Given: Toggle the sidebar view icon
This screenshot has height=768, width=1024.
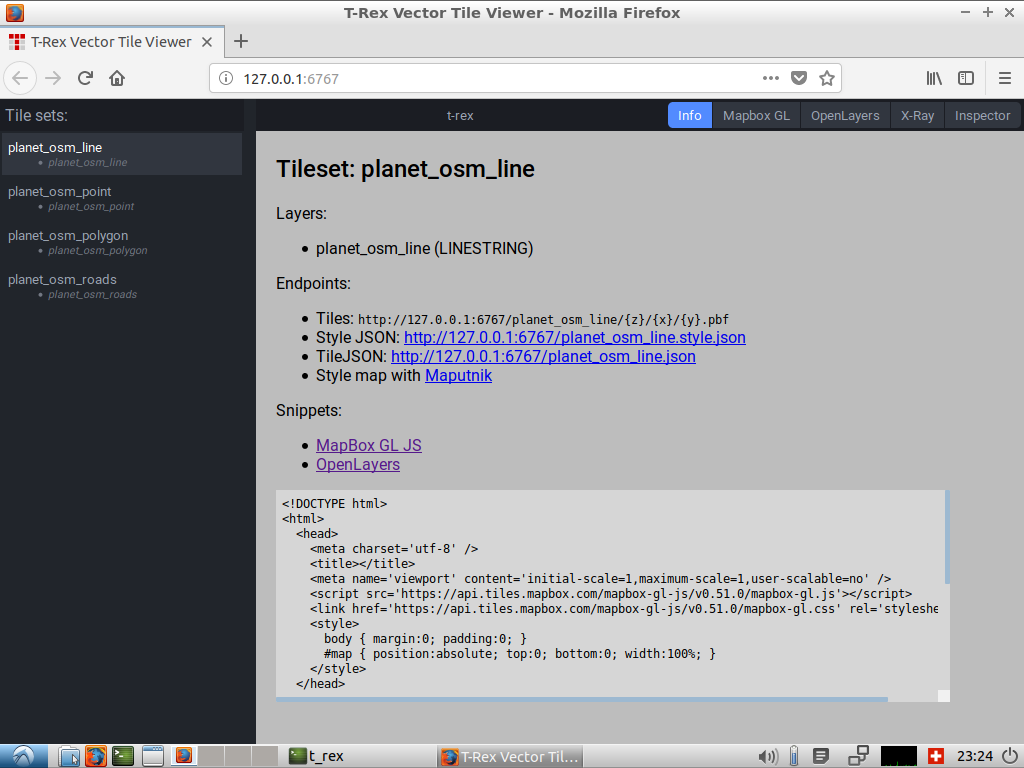Looking at the screenshot, I should pos(966,78).
